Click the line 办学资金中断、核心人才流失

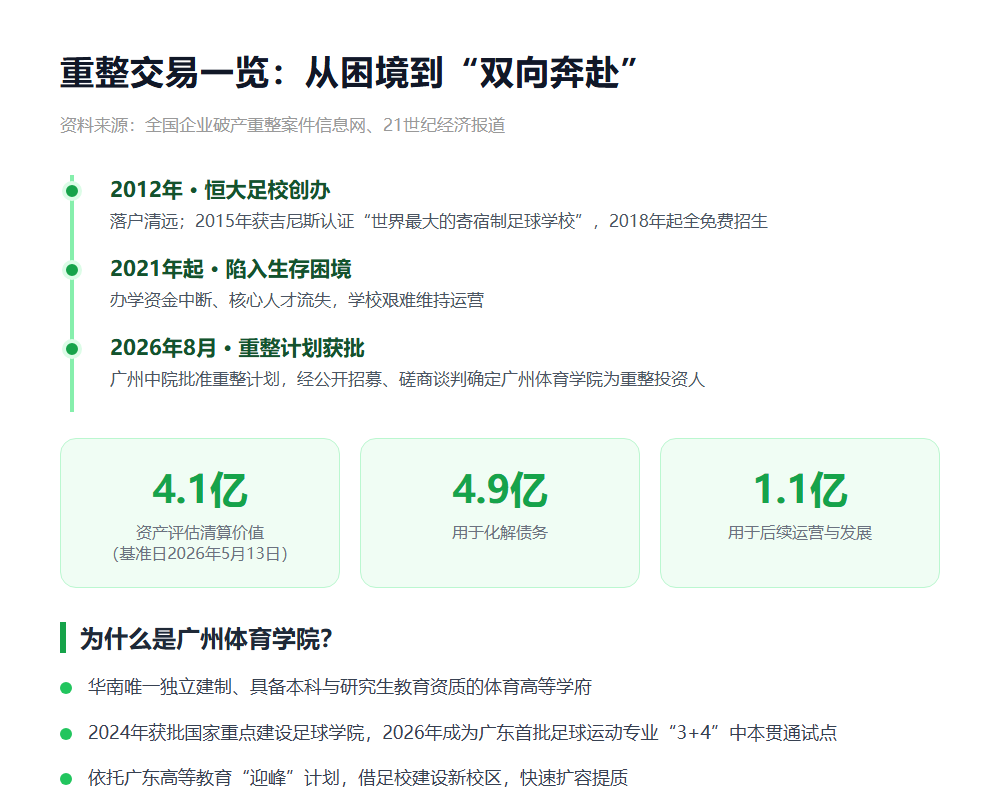coord(297,300)
